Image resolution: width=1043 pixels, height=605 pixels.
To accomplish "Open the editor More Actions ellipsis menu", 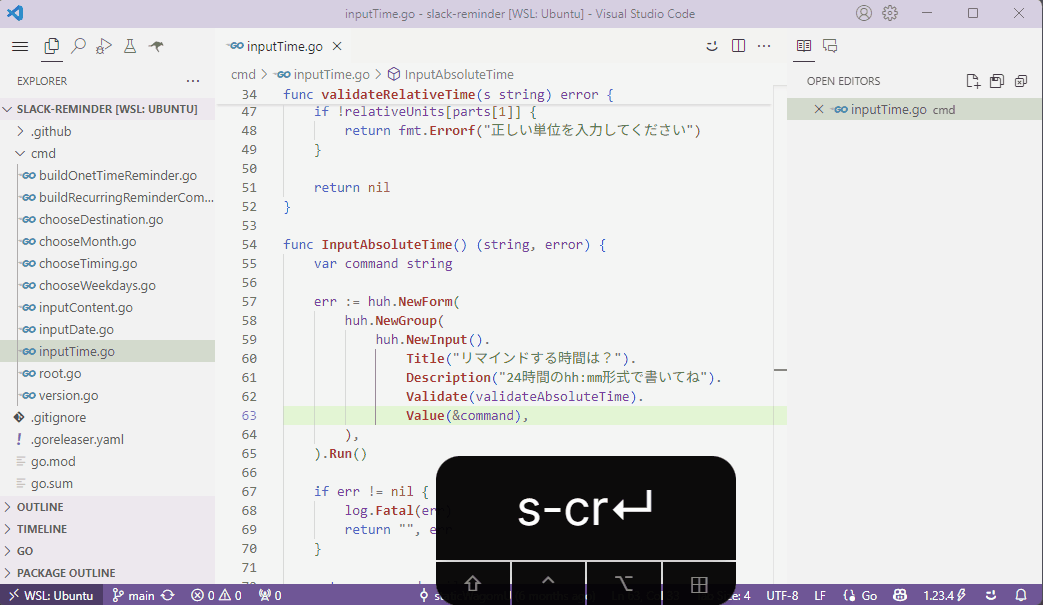I will click(764, 46).
